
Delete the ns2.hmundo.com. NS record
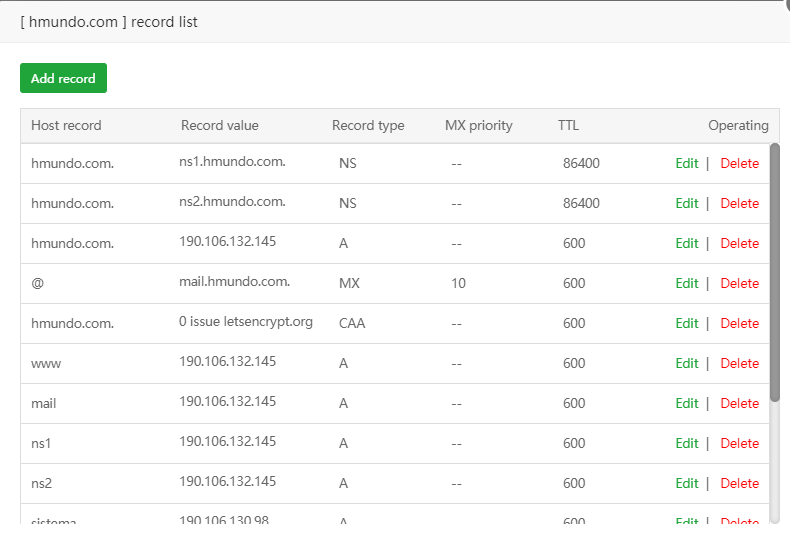point(740,203)
